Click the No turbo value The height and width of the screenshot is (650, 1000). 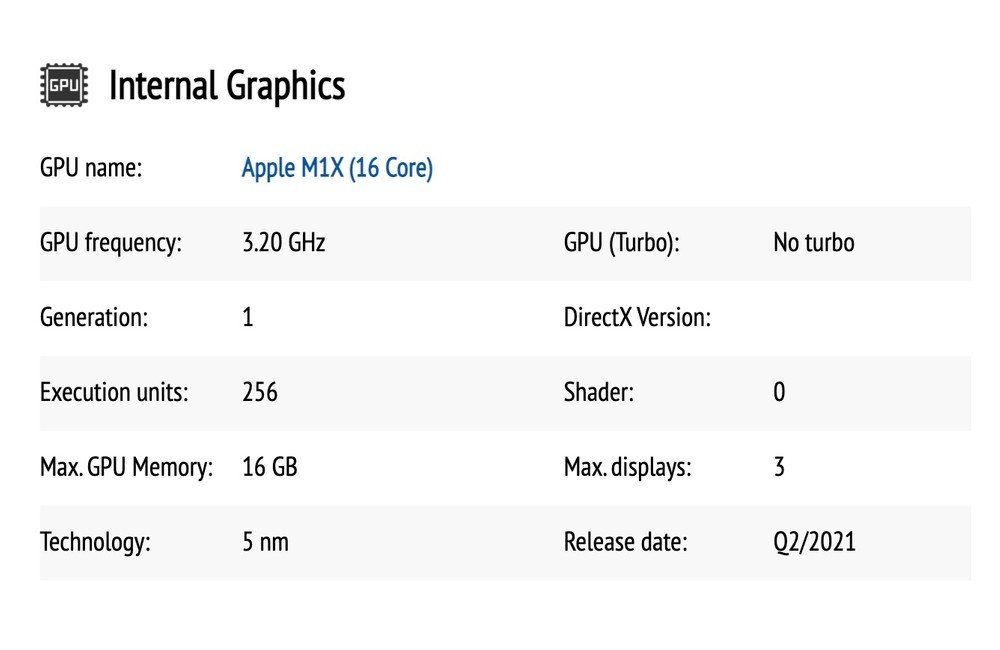pos(814,243)
